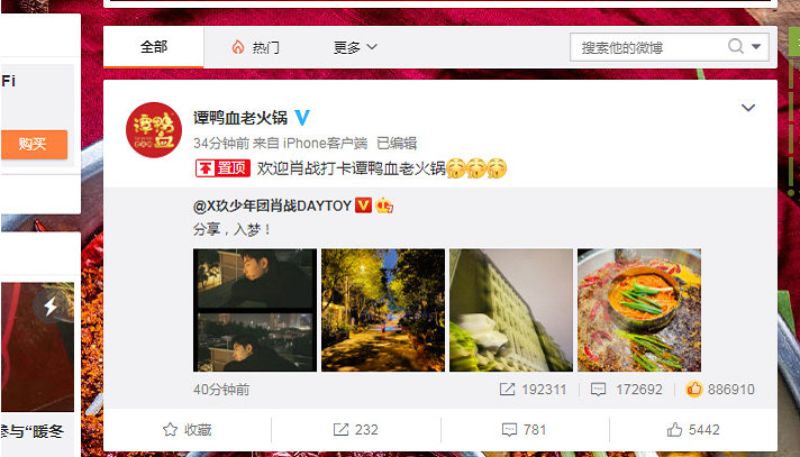This screenshot has width=800, height=457.
Task: Open search box dropdown arrow
Action: click(x=756, y=46)
